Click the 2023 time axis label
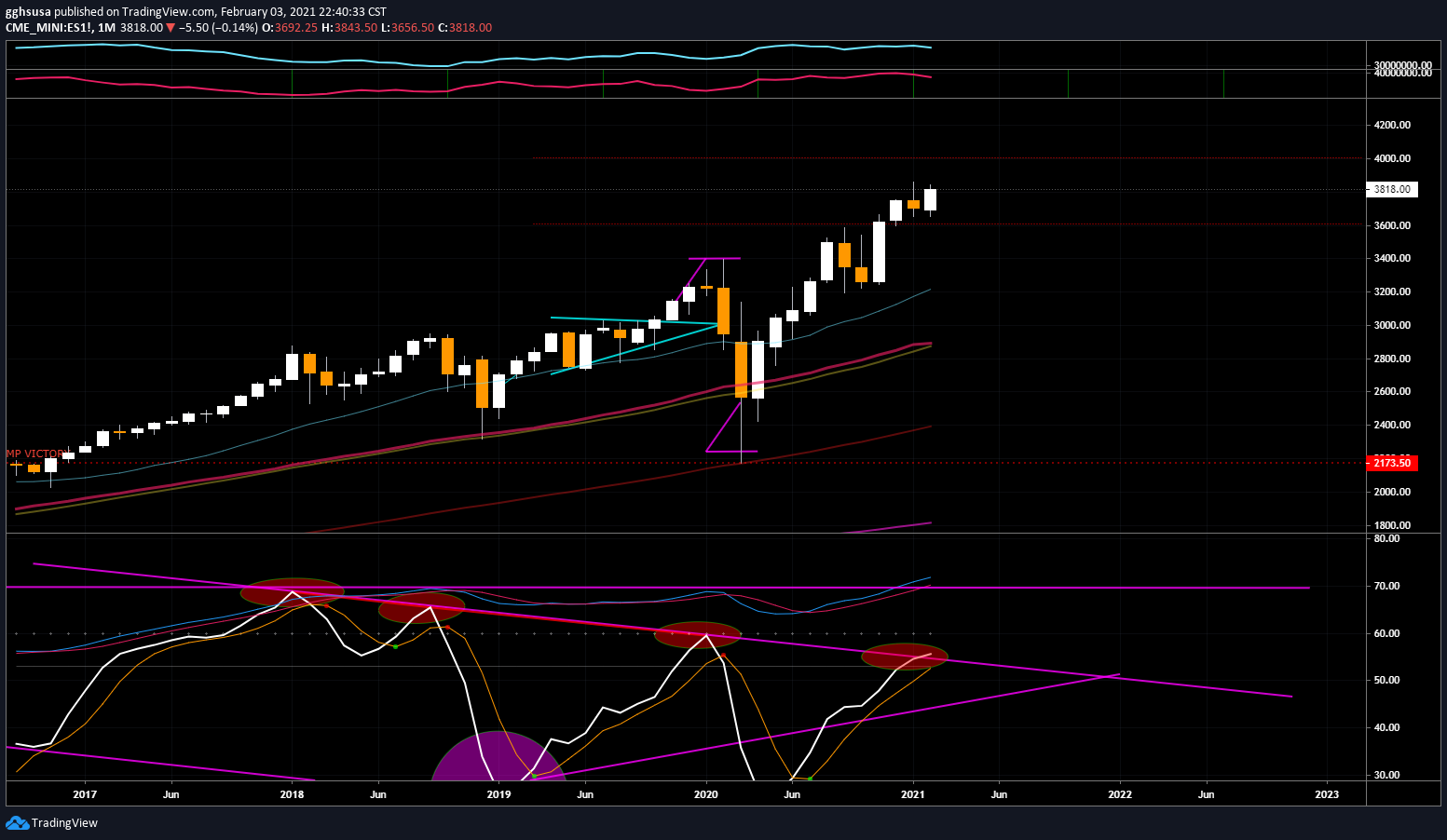The image size is (1447, 840). click(x=1327, y=794)
